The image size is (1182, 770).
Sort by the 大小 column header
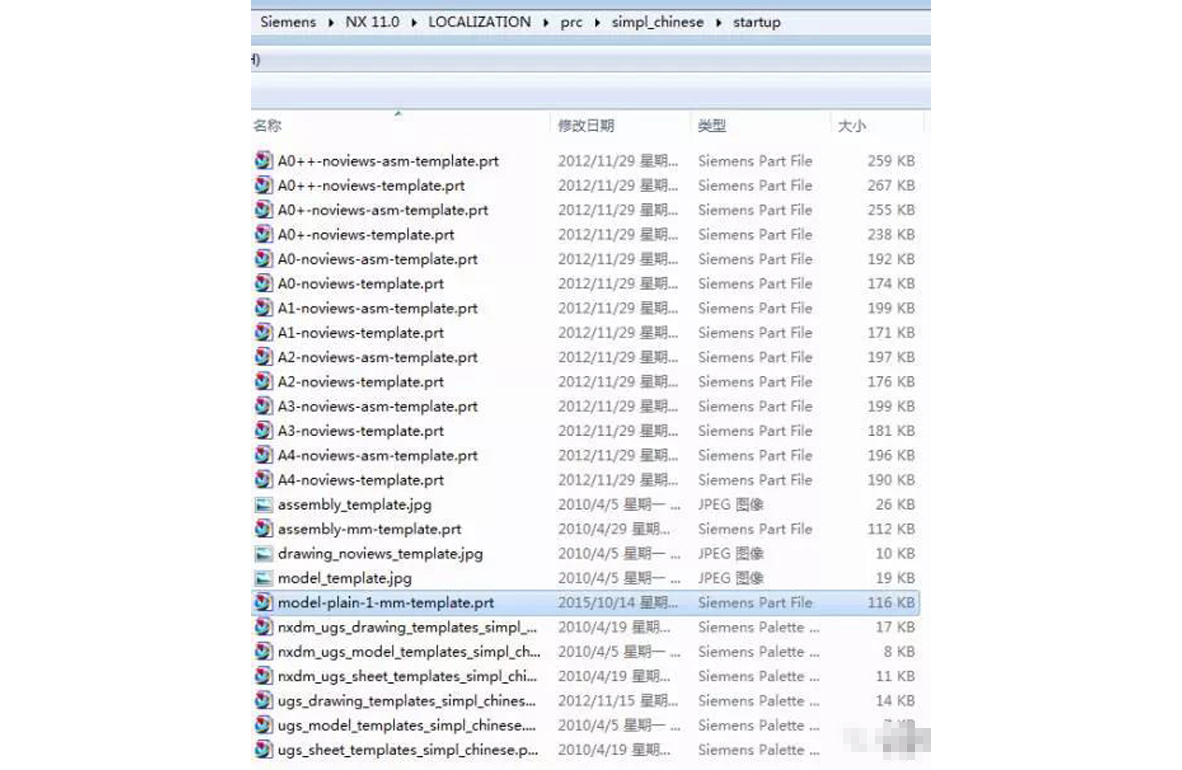pos(851,126)
